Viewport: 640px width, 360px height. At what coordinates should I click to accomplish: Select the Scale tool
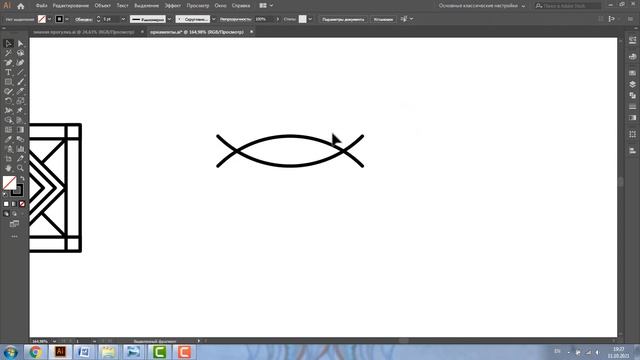coord(20,101)
